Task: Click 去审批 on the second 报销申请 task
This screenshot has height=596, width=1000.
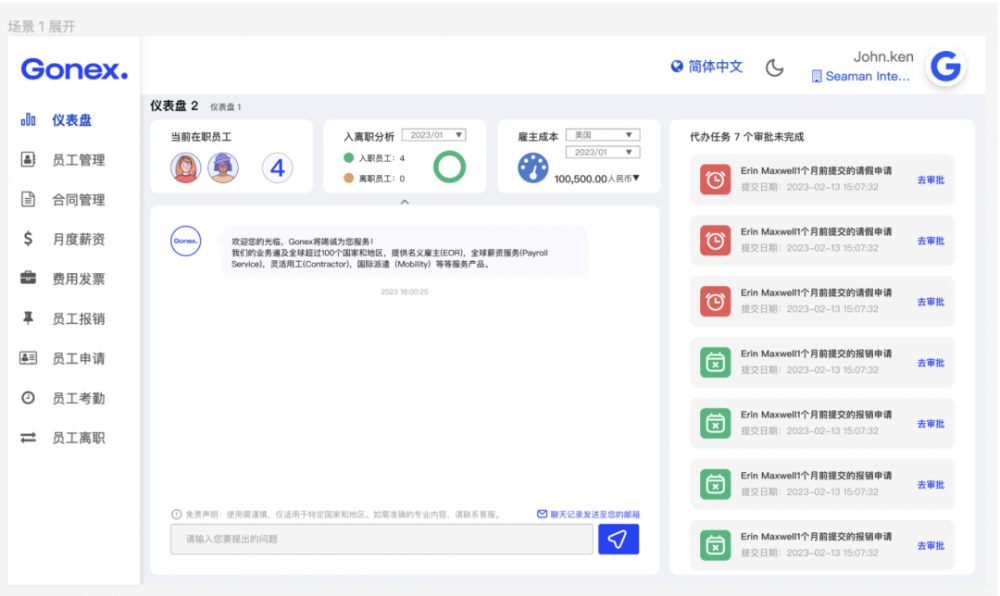Action: click(x=930, y=424)
